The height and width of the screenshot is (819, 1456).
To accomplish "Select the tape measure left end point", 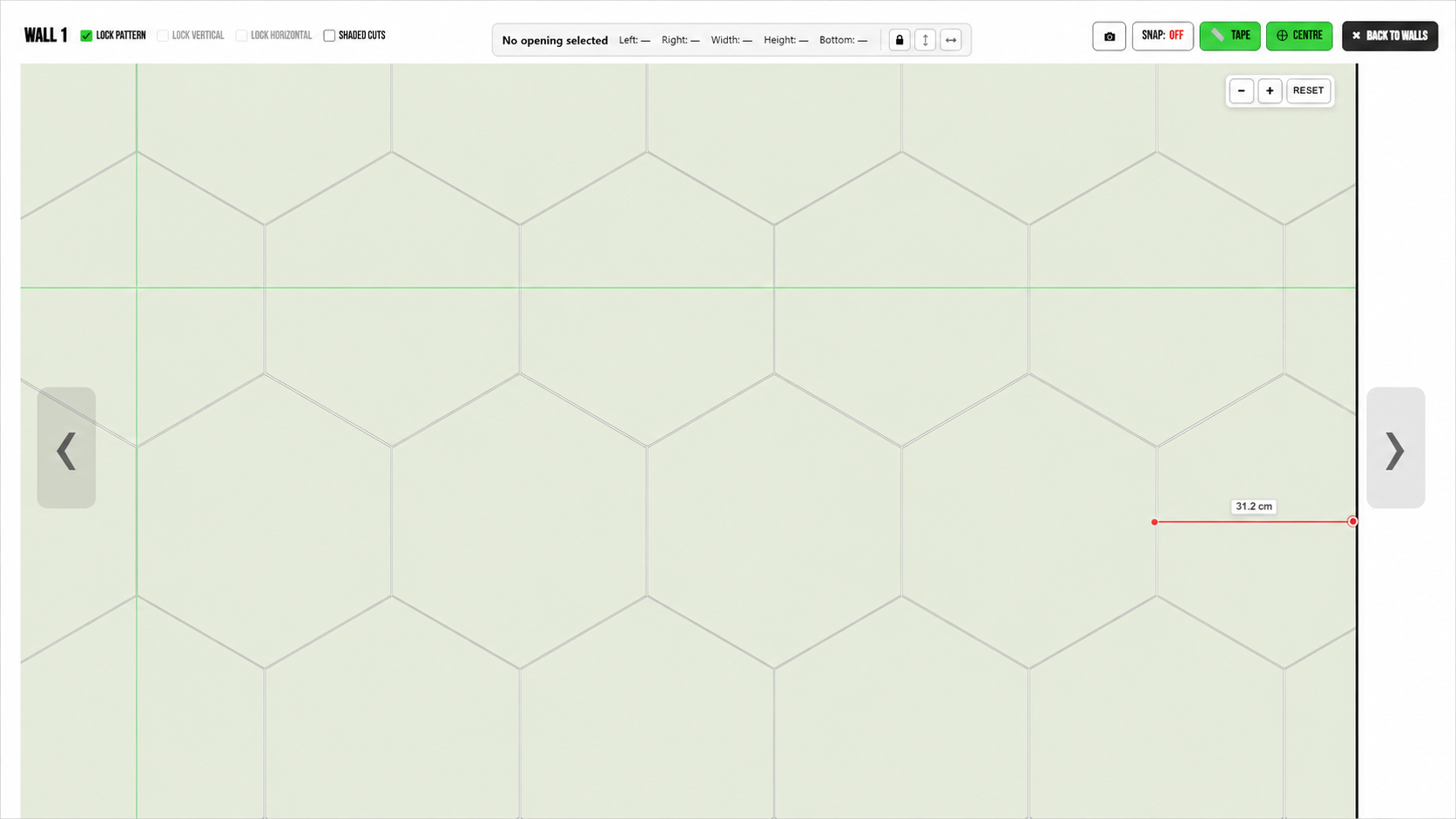I will pyautogui.click(x=1155, y=522).
